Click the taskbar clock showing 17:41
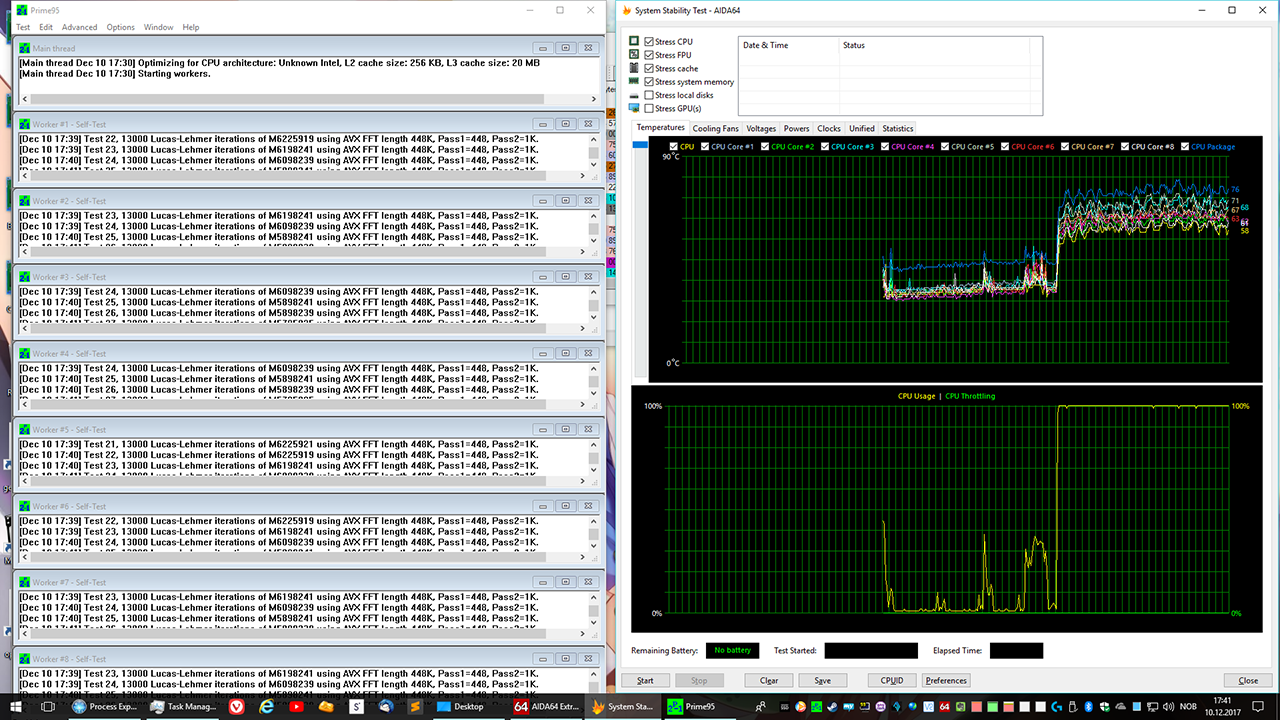 pyautogui.click(x=1221, y=706)
